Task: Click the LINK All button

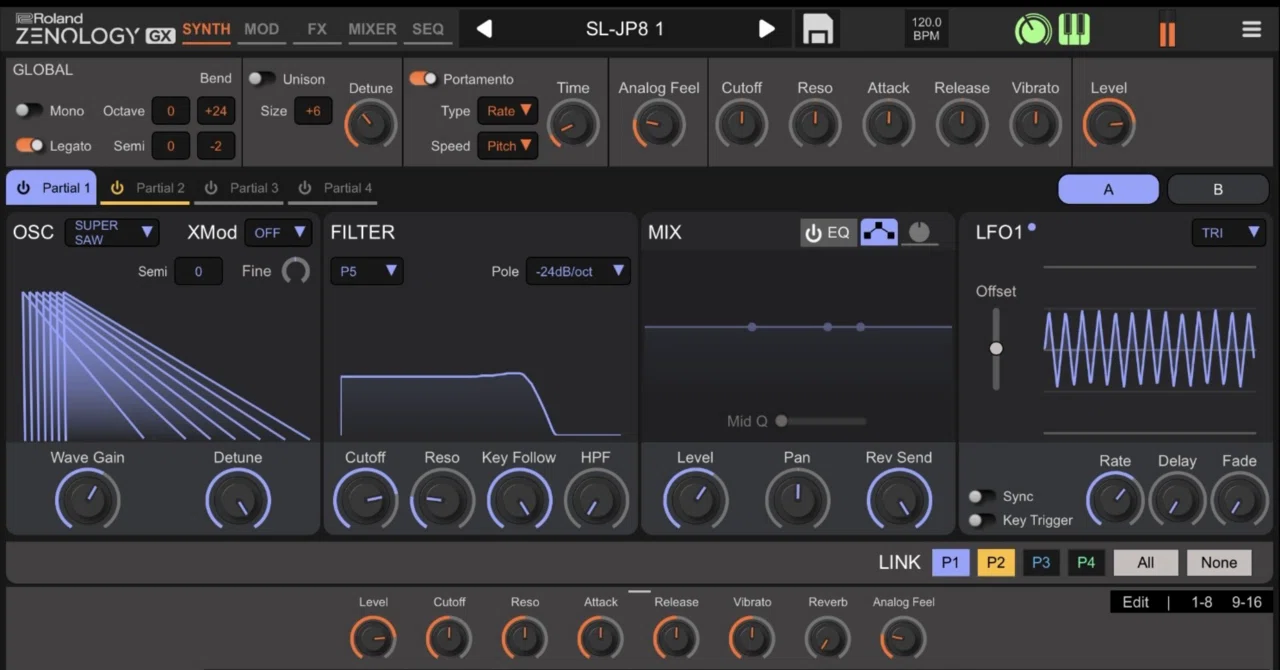Action: (1146, 562)
